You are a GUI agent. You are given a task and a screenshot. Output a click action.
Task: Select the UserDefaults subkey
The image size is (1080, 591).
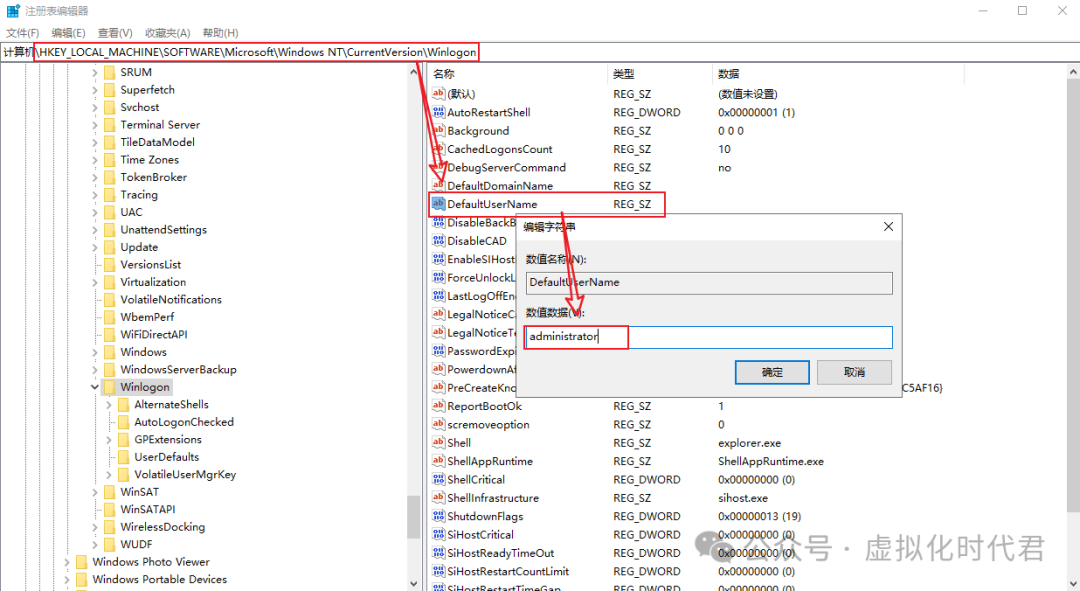(166, 457)
